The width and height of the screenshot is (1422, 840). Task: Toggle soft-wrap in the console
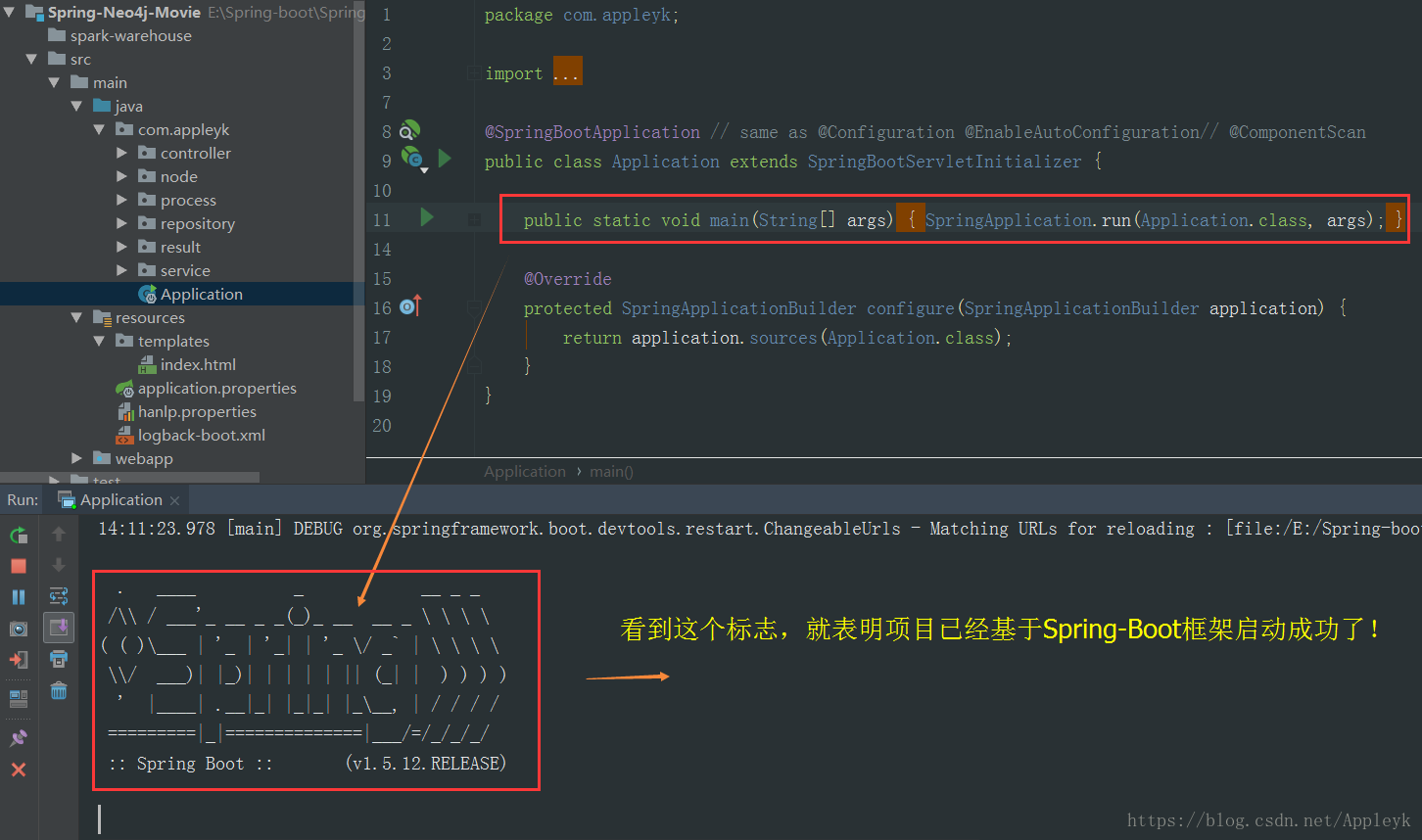click(x=59, y=596)
